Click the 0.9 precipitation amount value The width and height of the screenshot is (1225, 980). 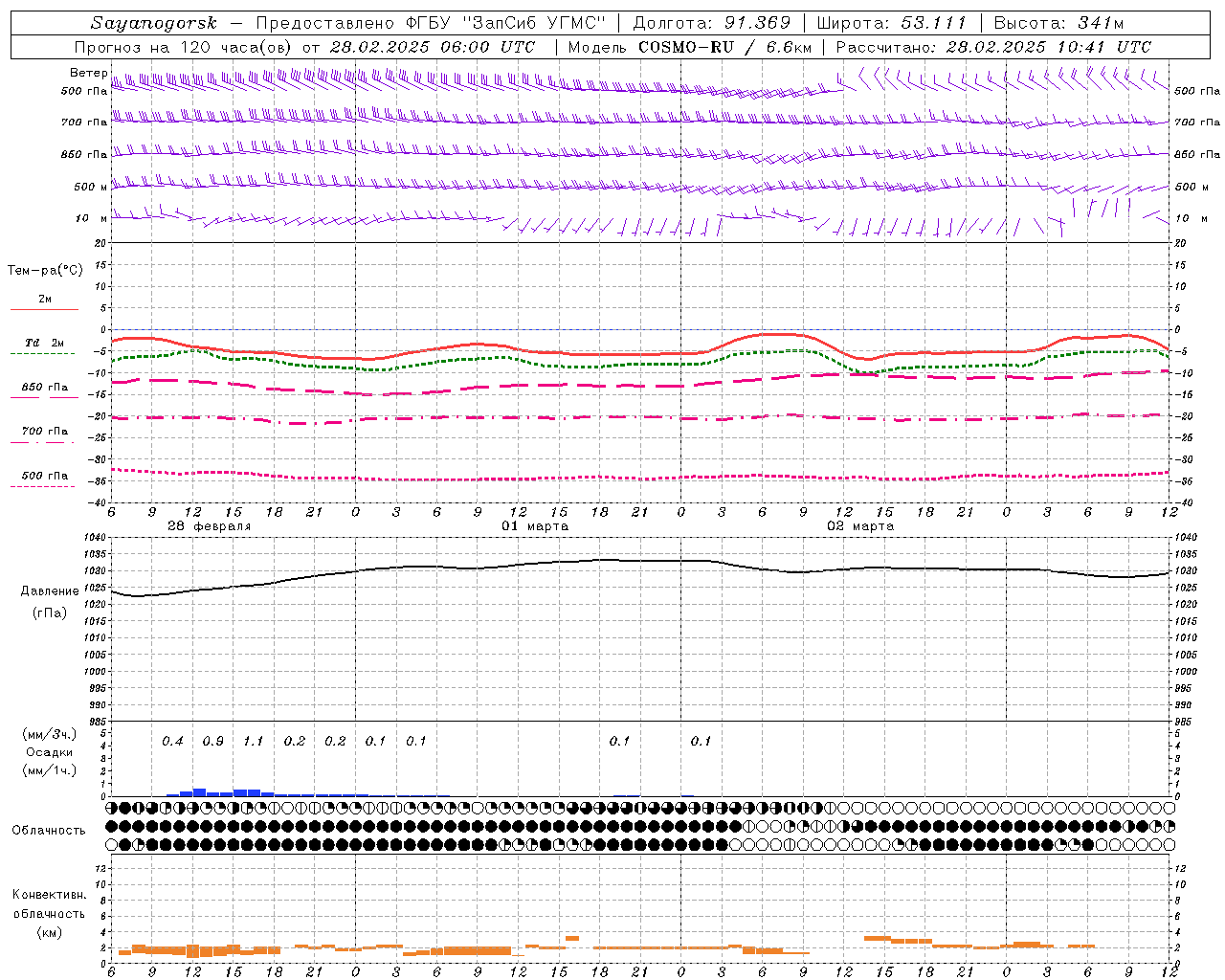click(213, 742)
